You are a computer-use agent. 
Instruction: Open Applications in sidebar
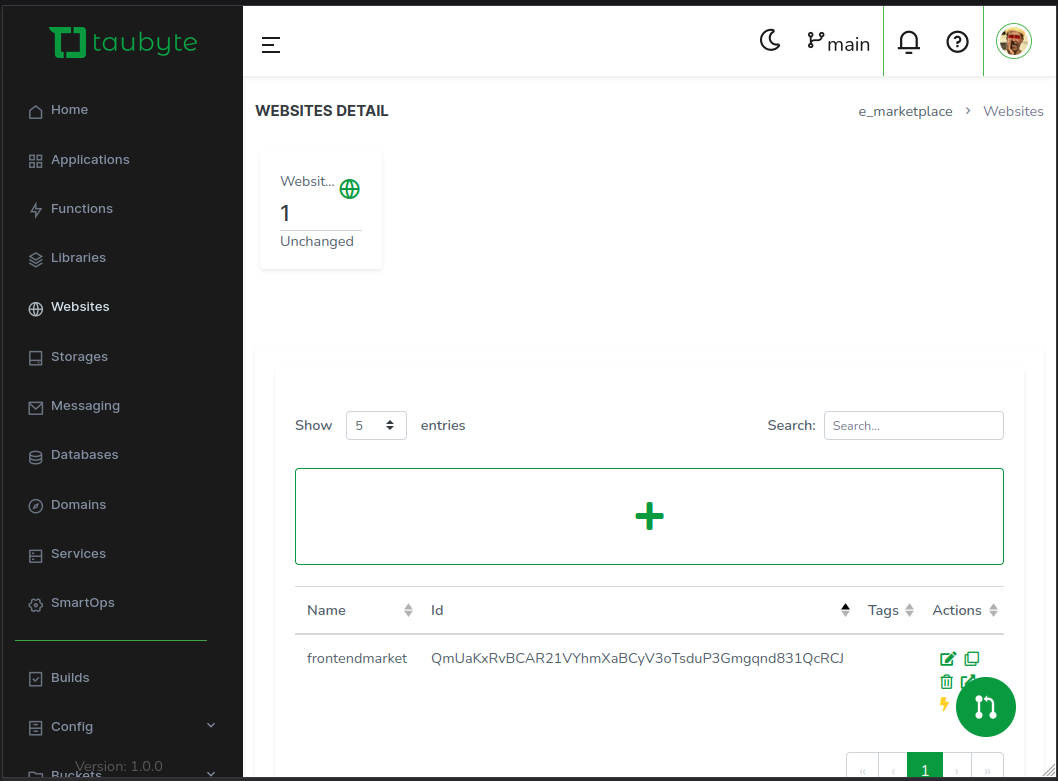click(90, 160)
